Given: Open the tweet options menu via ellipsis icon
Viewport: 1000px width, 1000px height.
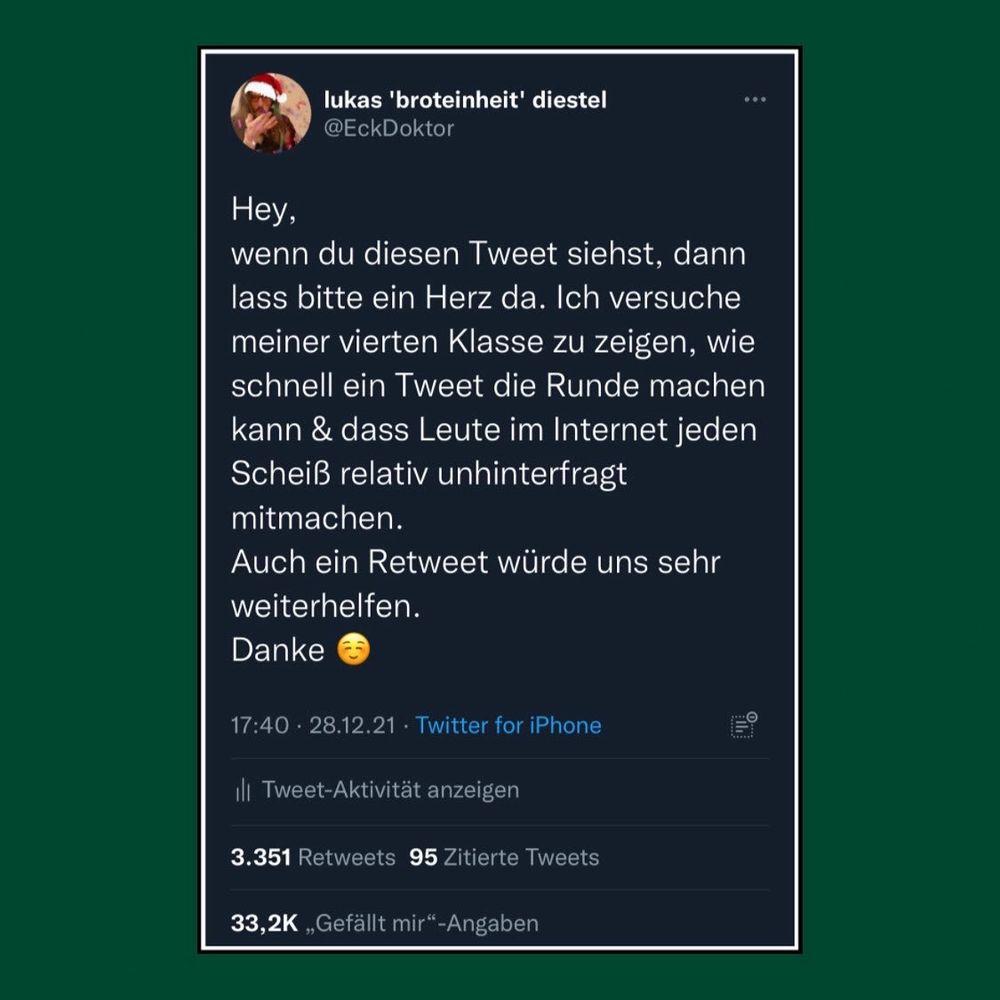Looking at the screenshot, I should point(755,98).
